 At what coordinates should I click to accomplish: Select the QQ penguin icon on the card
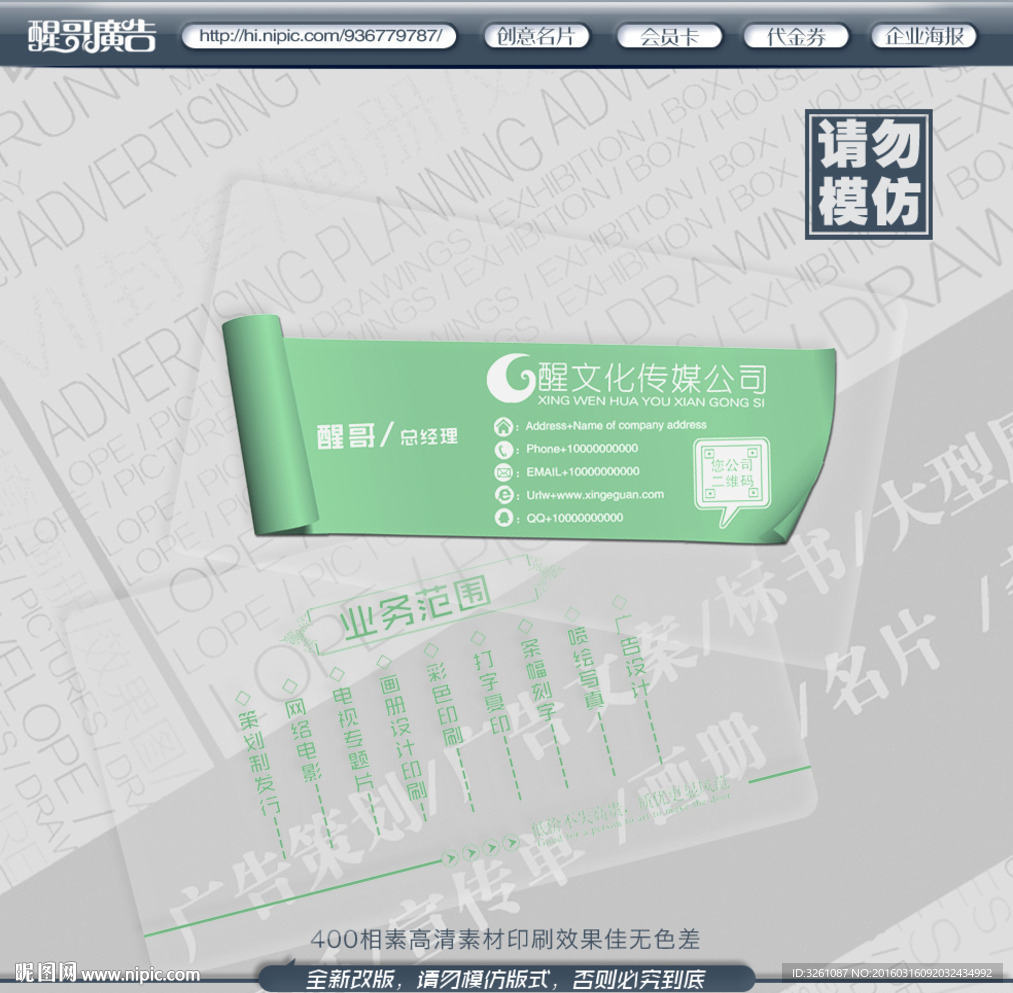[502, 518]
